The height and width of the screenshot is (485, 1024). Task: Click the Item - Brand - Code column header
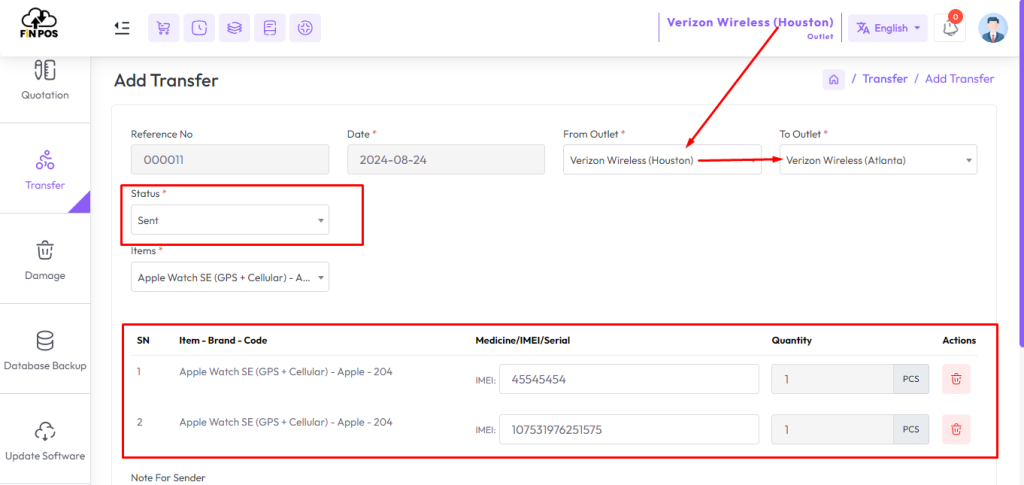pos(223,340)
